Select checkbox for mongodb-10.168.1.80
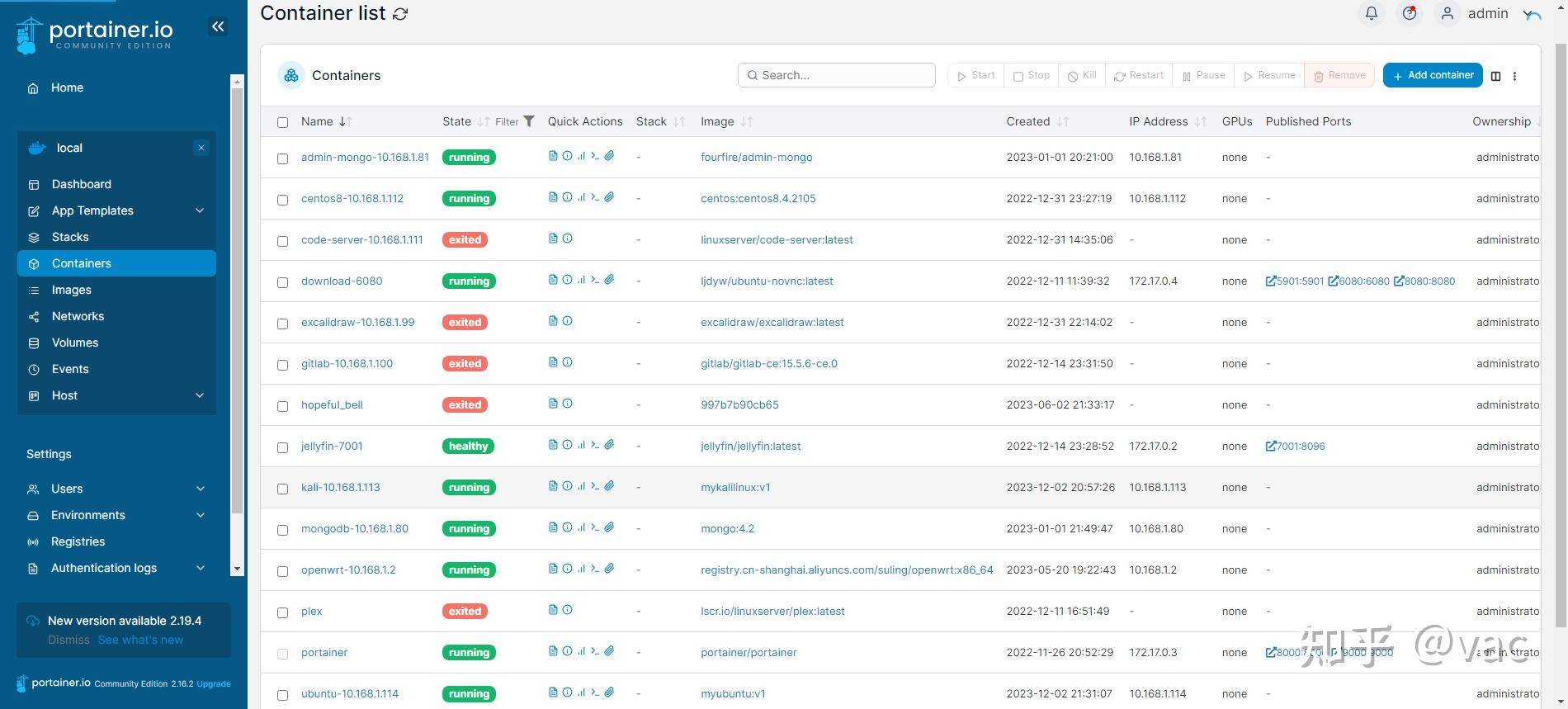This screenshot has width=1568, height=709. [282, 530]
